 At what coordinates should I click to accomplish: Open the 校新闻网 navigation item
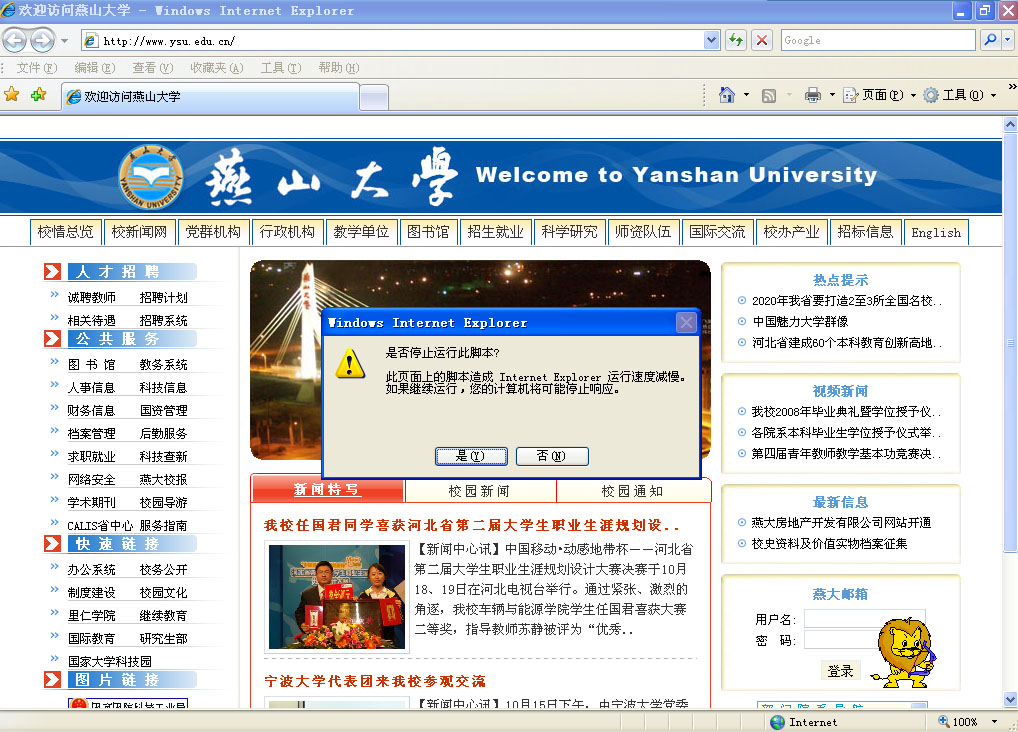tap(140, 232)
